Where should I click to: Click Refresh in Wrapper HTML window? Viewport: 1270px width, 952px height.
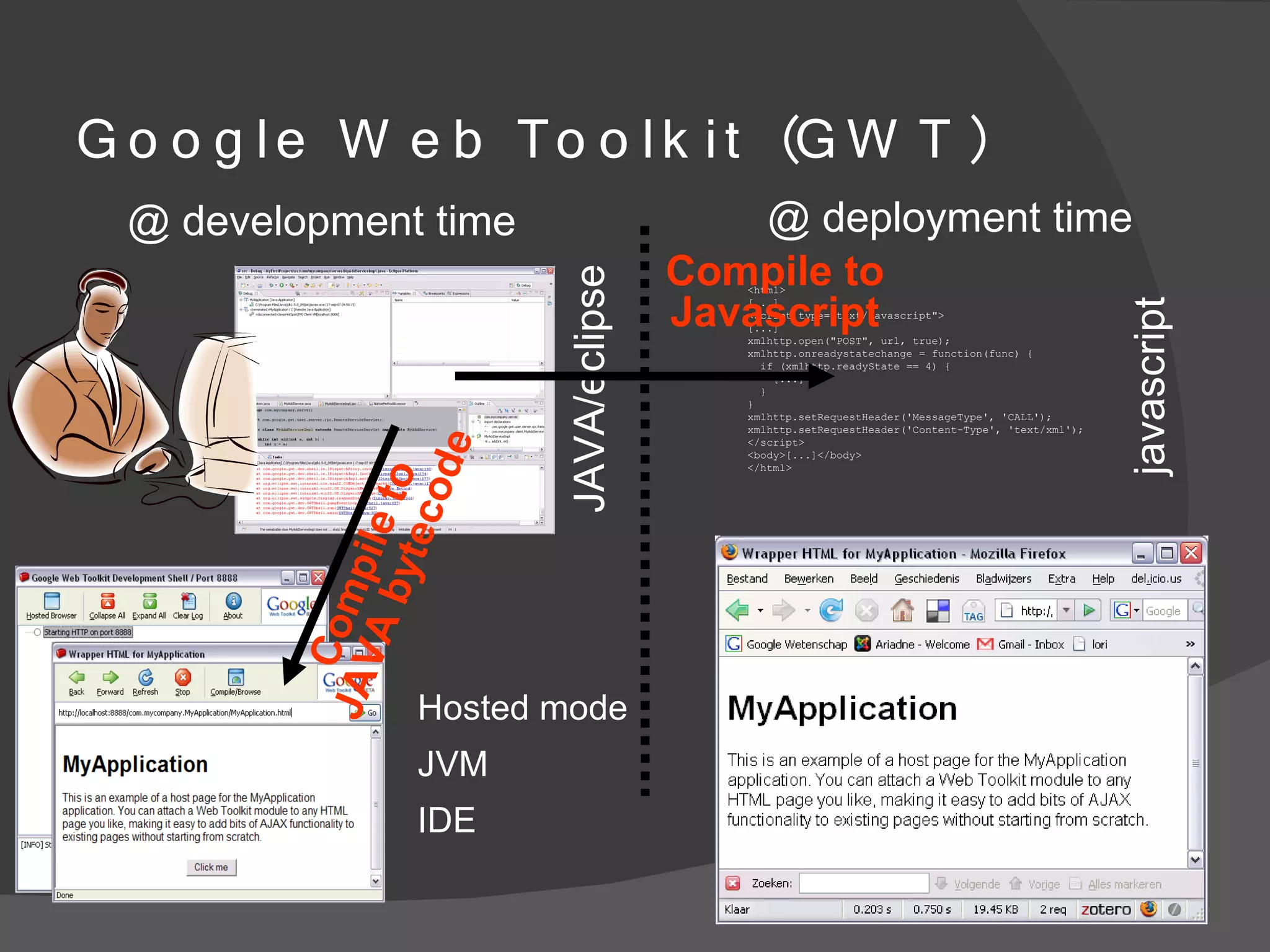click(145, 682)
